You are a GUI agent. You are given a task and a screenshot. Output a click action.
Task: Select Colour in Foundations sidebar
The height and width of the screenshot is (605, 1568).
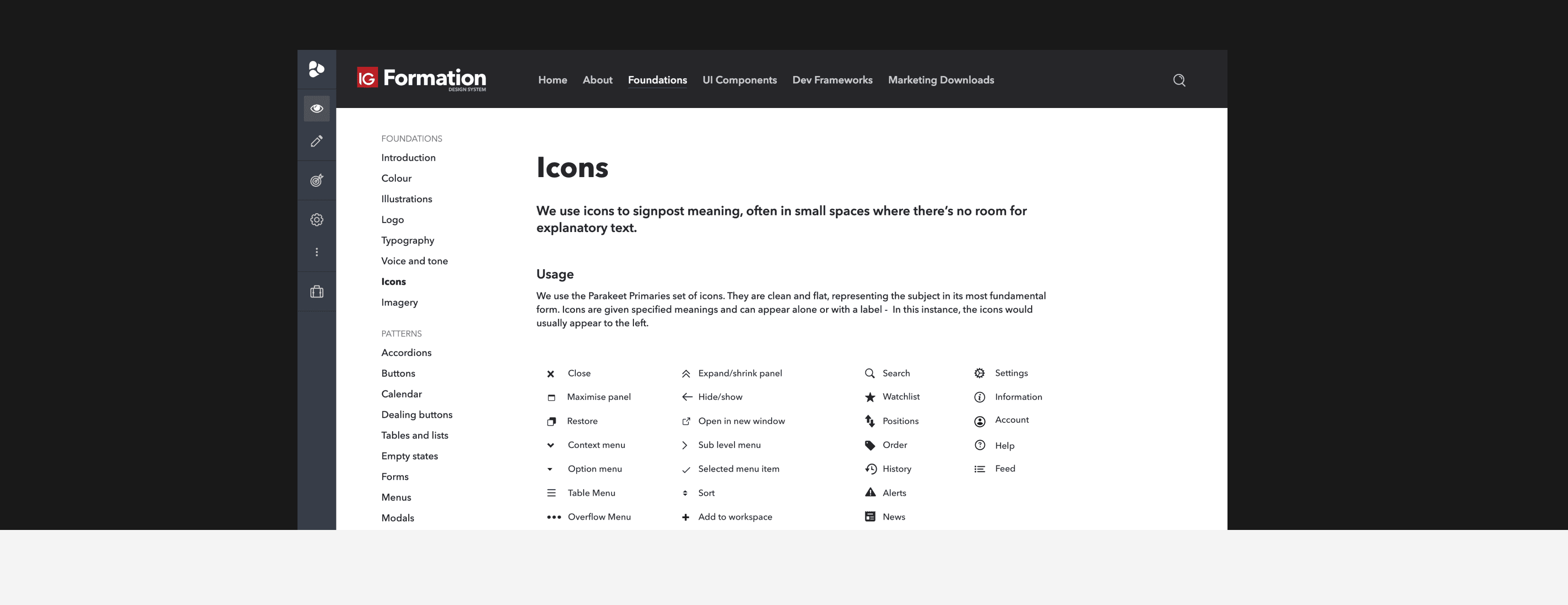click(x=395, y=178)
